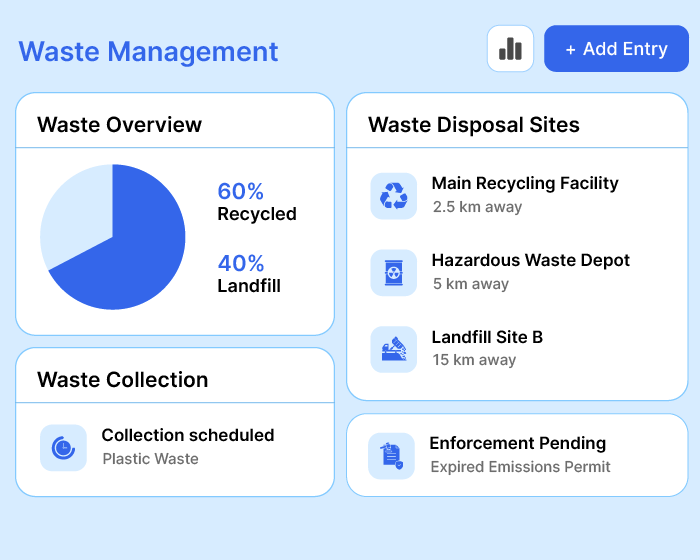Click the collection scheduled clock icon
Image resolution: width=700 pixels, height=560 pixels.
(x=63, y=447)
